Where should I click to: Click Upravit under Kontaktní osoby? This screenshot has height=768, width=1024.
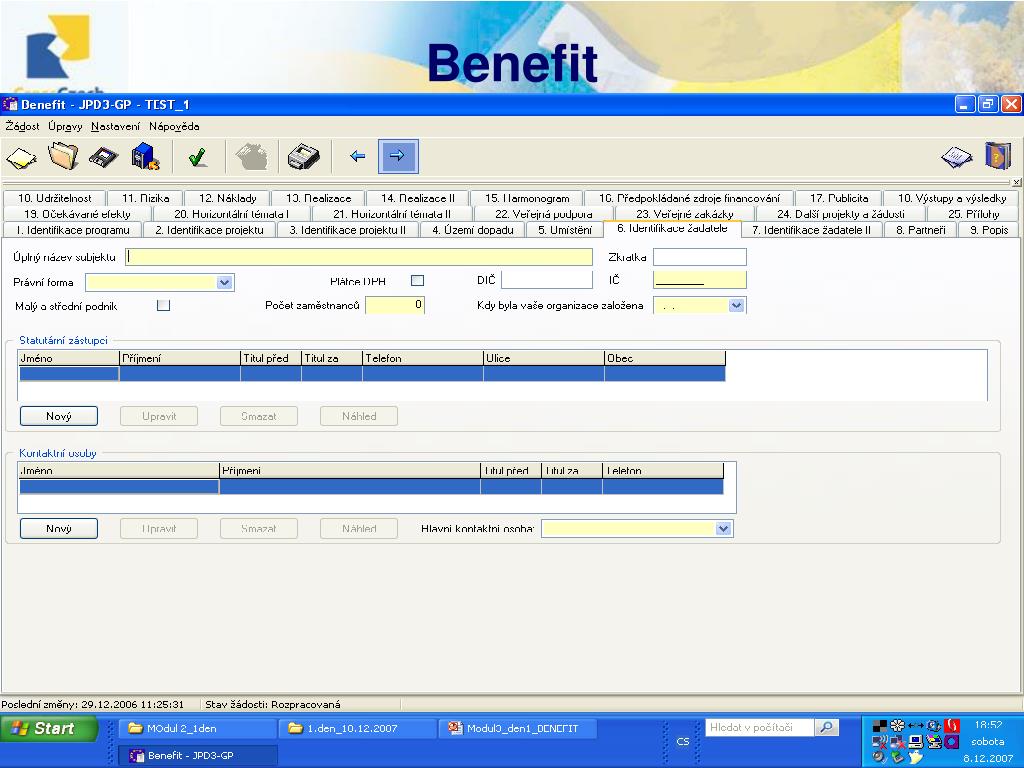click(x=159, y=528)
